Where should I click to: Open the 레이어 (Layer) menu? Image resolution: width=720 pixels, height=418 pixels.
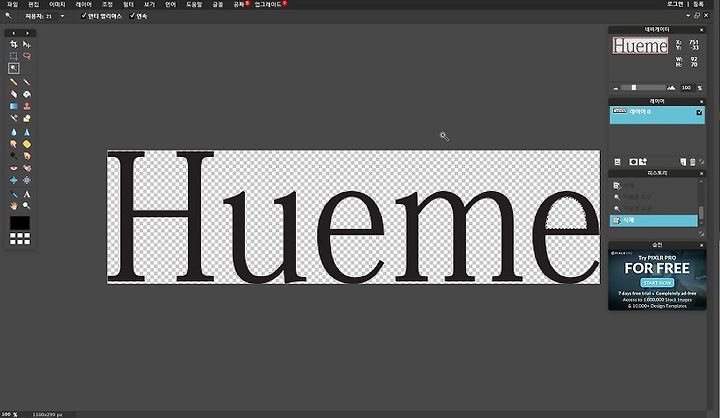pos(84,4)
